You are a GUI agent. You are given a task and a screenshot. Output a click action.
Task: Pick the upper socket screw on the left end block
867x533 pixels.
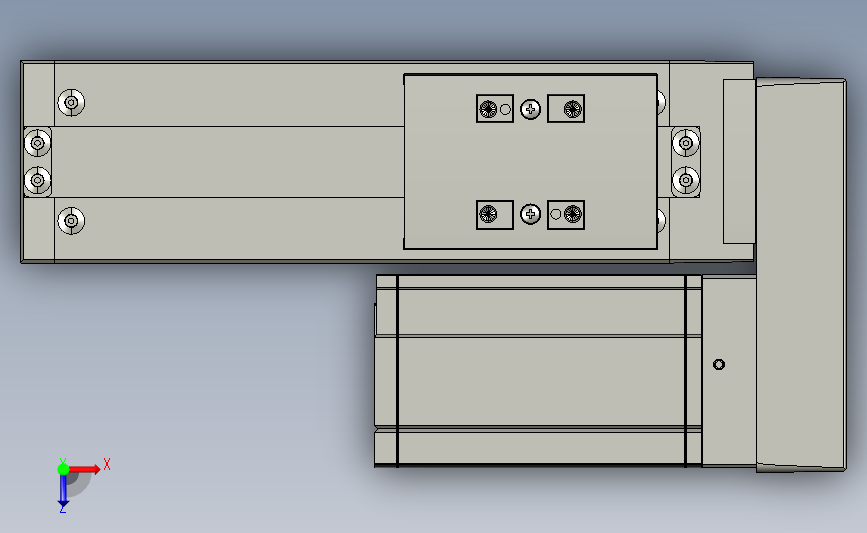38,143
